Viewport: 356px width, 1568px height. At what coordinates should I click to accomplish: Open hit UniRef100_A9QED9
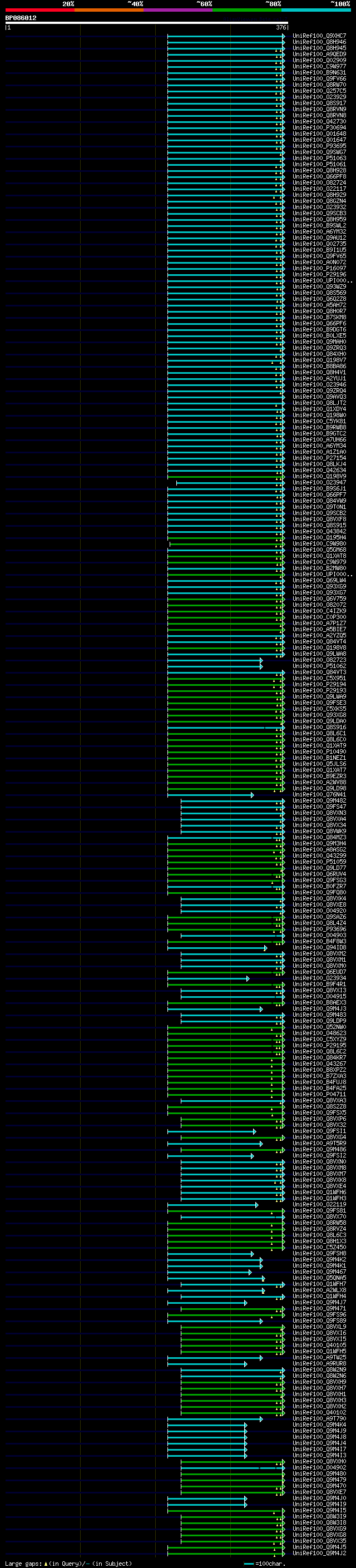[x=319, y=54]
